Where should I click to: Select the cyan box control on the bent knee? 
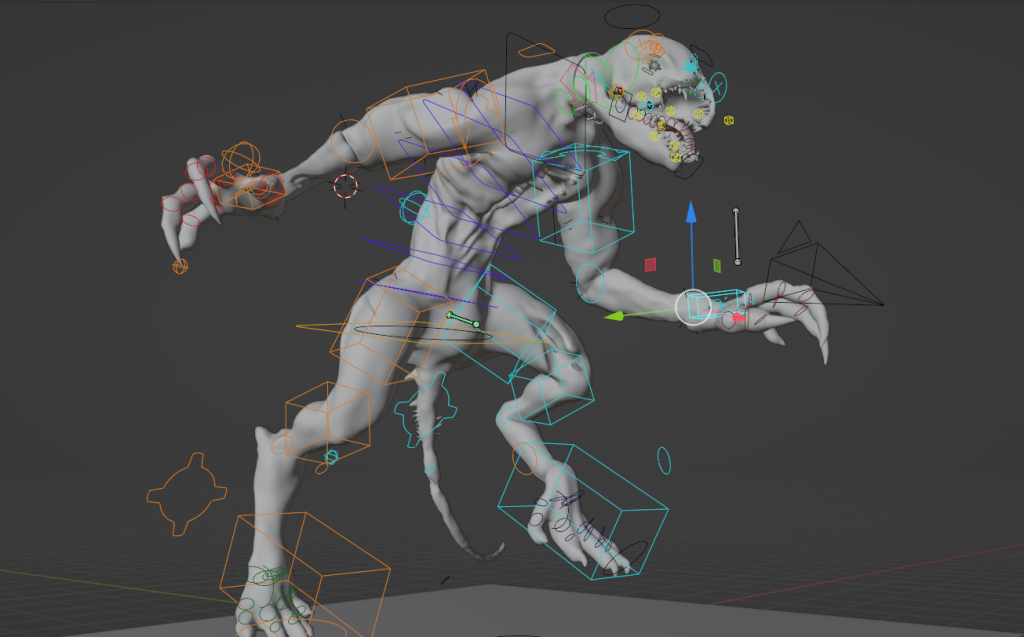[551, 387]
